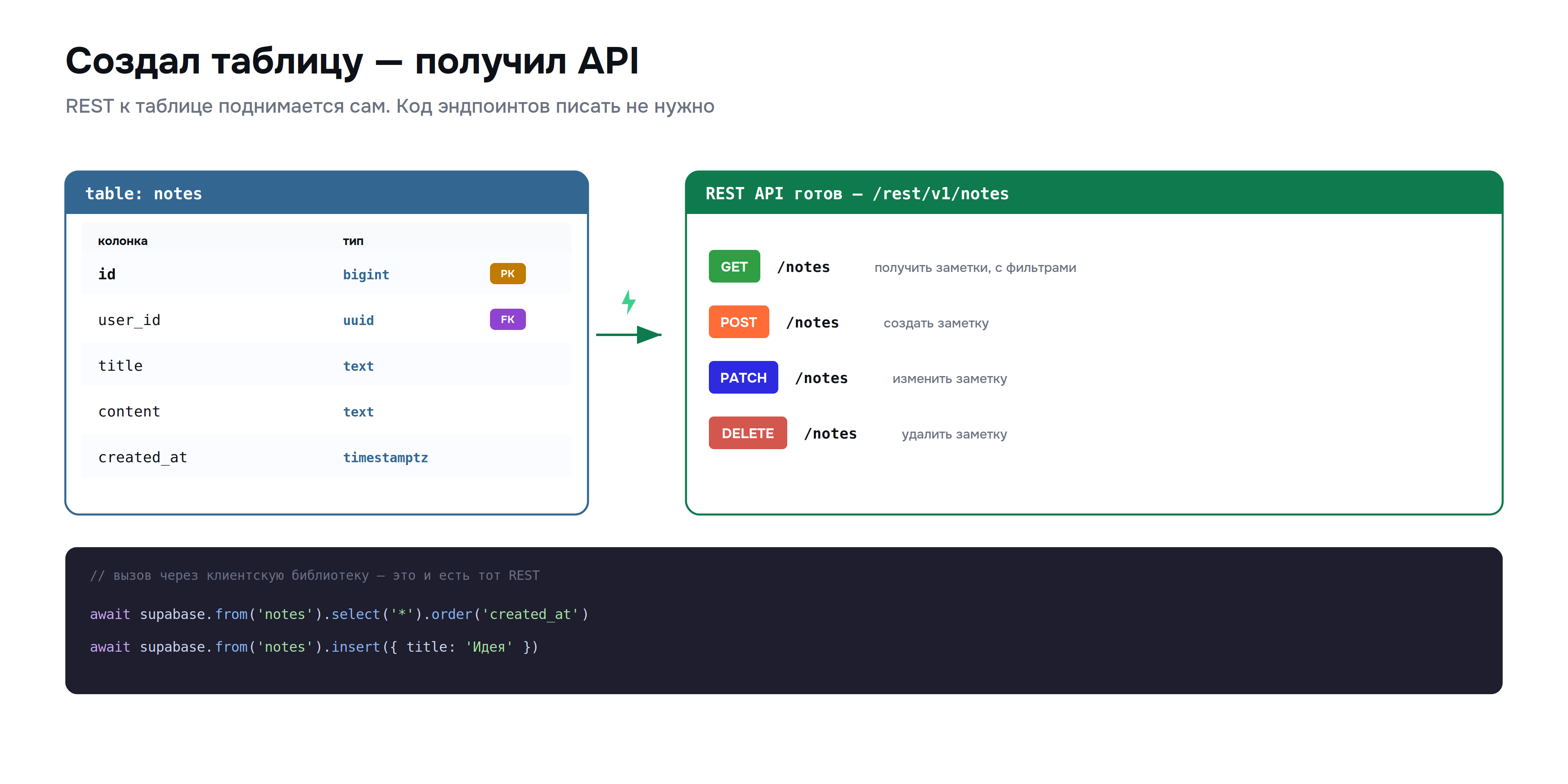Select the 'REST API готов — /rest/v1/notes' header
The width and height of the screenshot is (1568, 784).
click(1094, 193)
